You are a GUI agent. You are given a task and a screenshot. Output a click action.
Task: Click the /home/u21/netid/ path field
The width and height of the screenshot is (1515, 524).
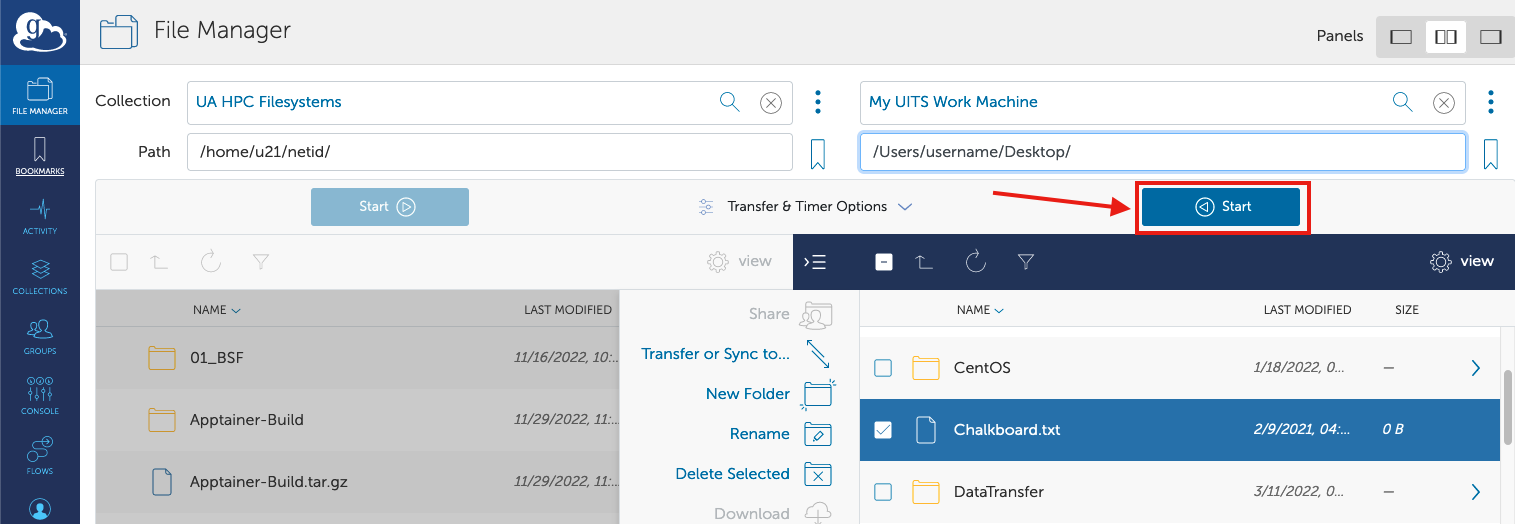pyautogui.click(x=490, y=153)
